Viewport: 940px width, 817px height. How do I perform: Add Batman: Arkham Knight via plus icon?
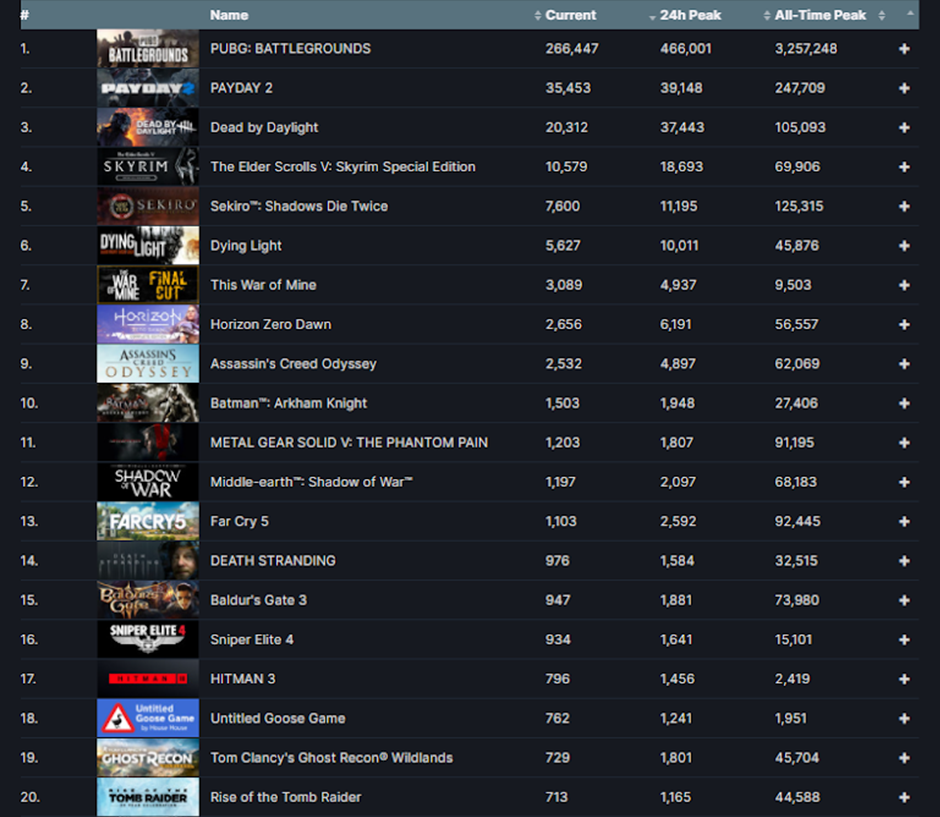tap(904, 403)
